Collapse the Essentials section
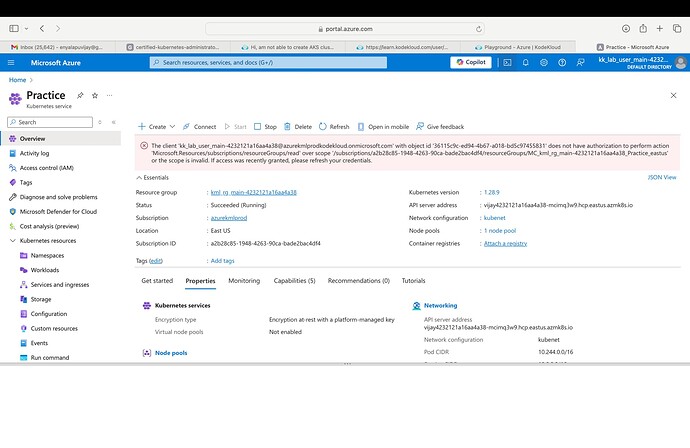The width and height of the screenshot is (690, 448). [x=152, y=178]
